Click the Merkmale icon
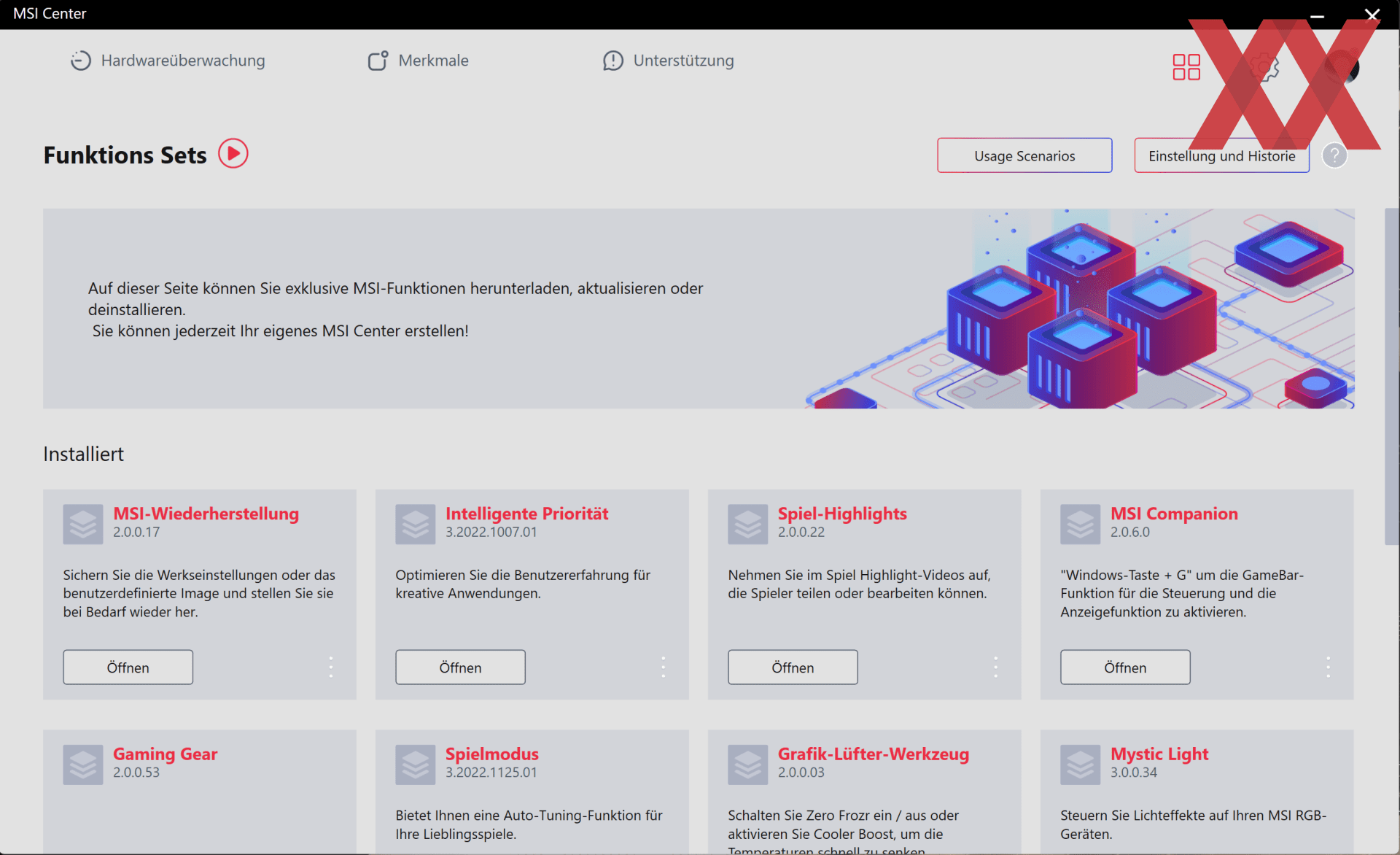The width and height of the screenshot is (1400, 855). [378, 61]
